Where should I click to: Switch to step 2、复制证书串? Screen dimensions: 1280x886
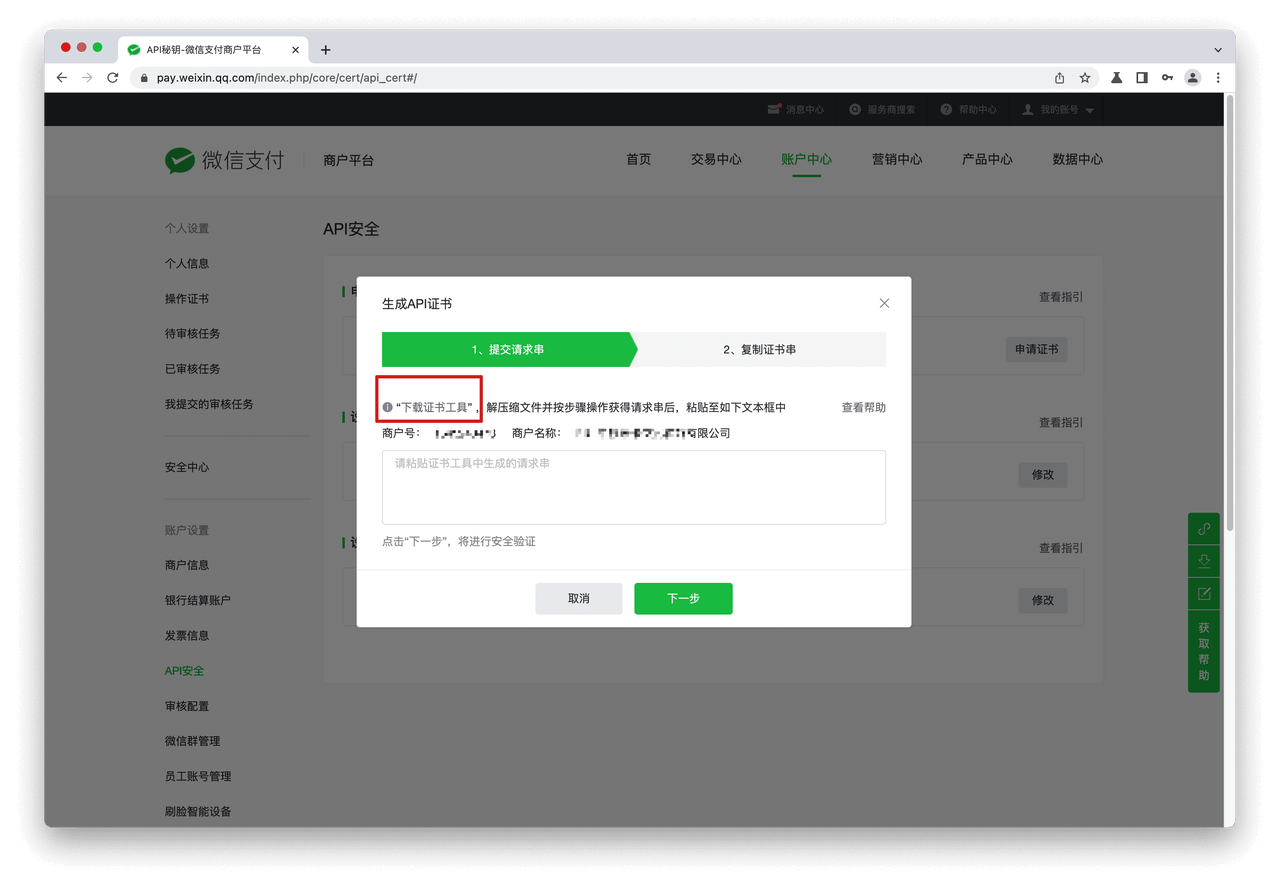point(762,349)
